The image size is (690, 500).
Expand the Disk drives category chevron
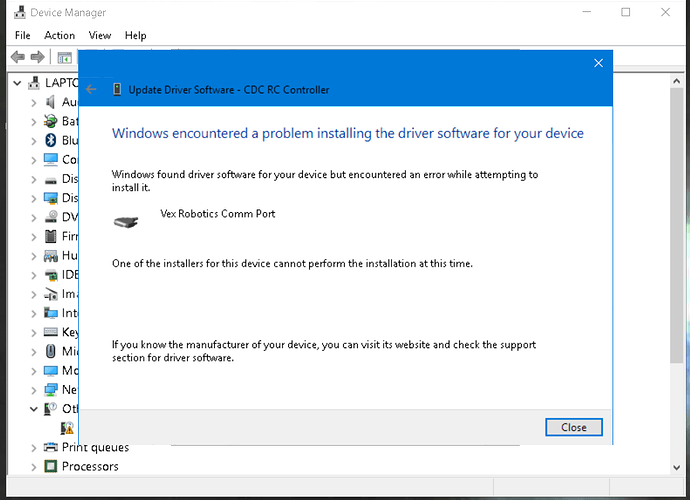tap(34, 180)
